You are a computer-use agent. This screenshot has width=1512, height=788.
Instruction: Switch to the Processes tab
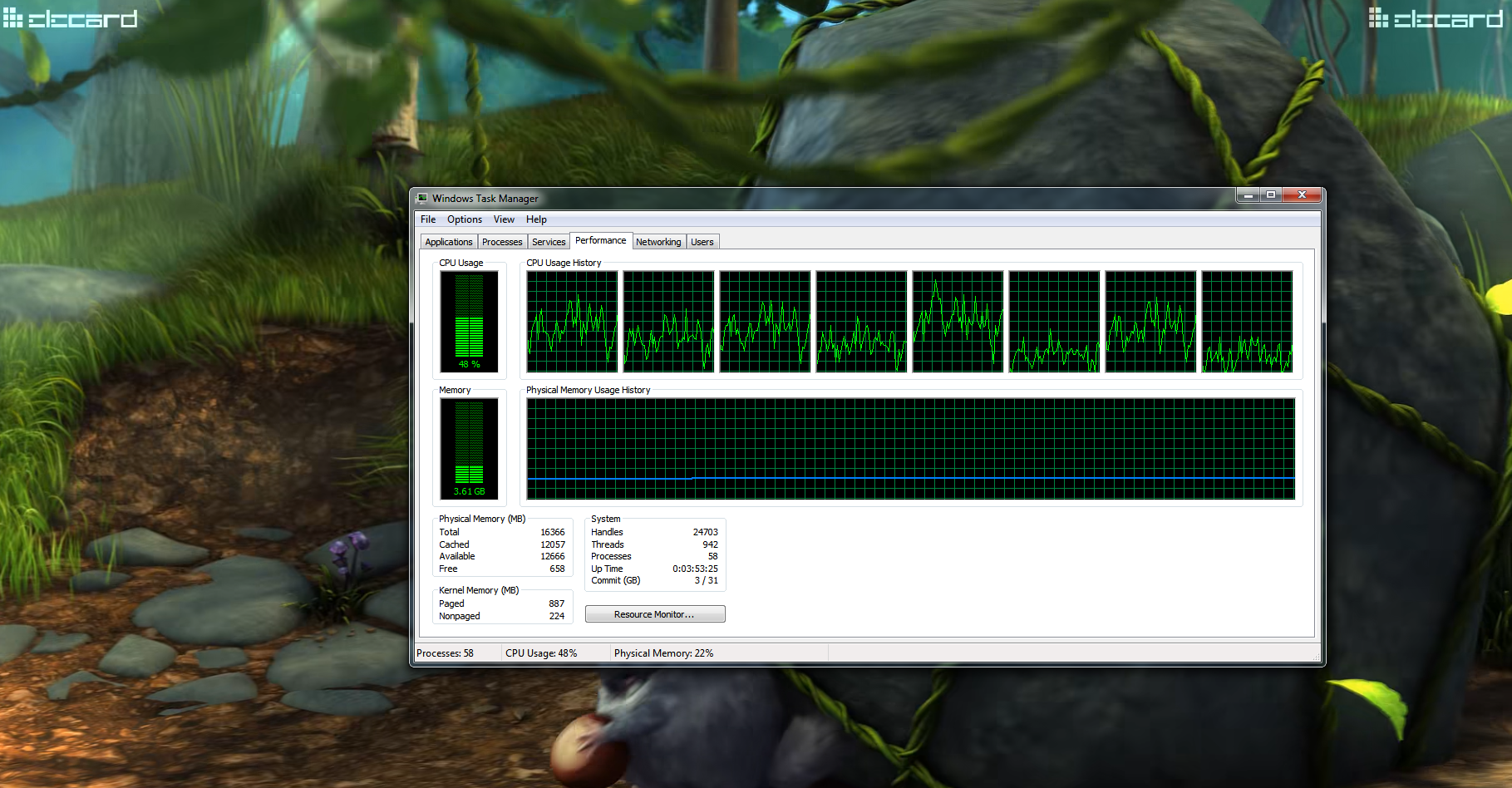coord(502,242)
